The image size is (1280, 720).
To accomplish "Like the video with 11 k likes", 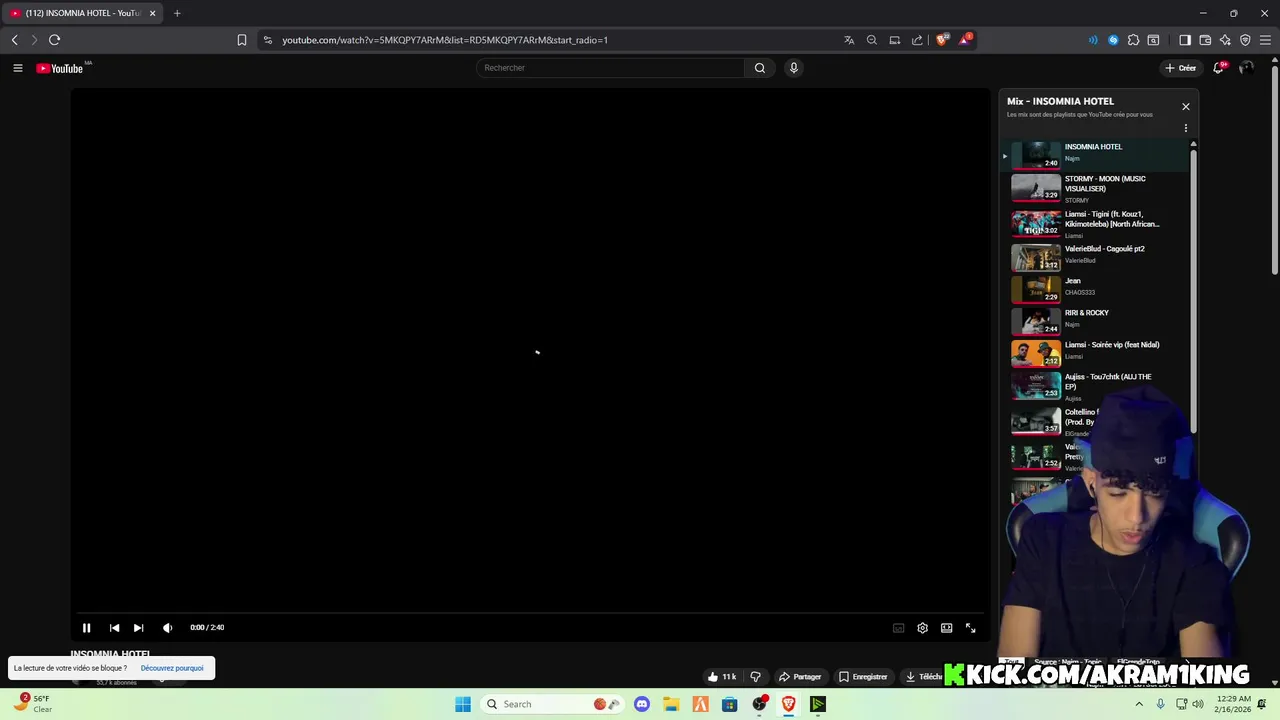I will coord(722,677).
